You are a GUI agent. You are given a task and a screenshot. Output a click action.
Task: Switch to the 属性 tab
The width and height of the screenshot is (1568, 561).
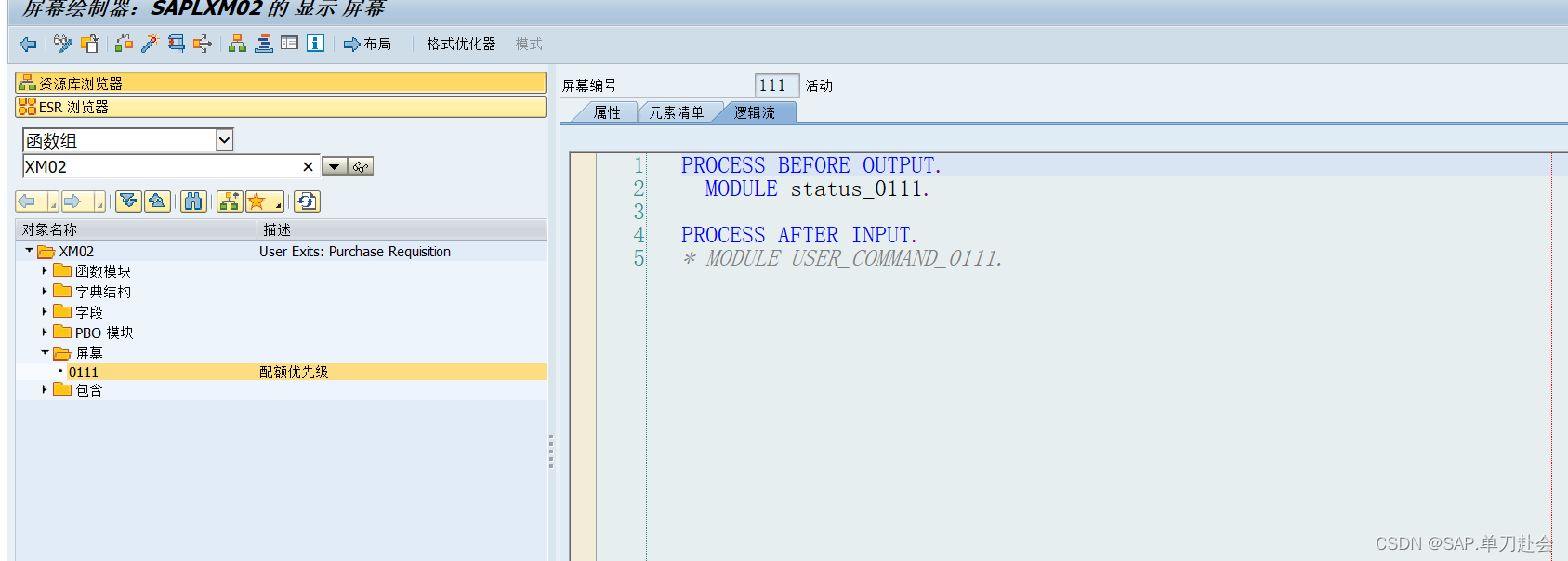607,112
